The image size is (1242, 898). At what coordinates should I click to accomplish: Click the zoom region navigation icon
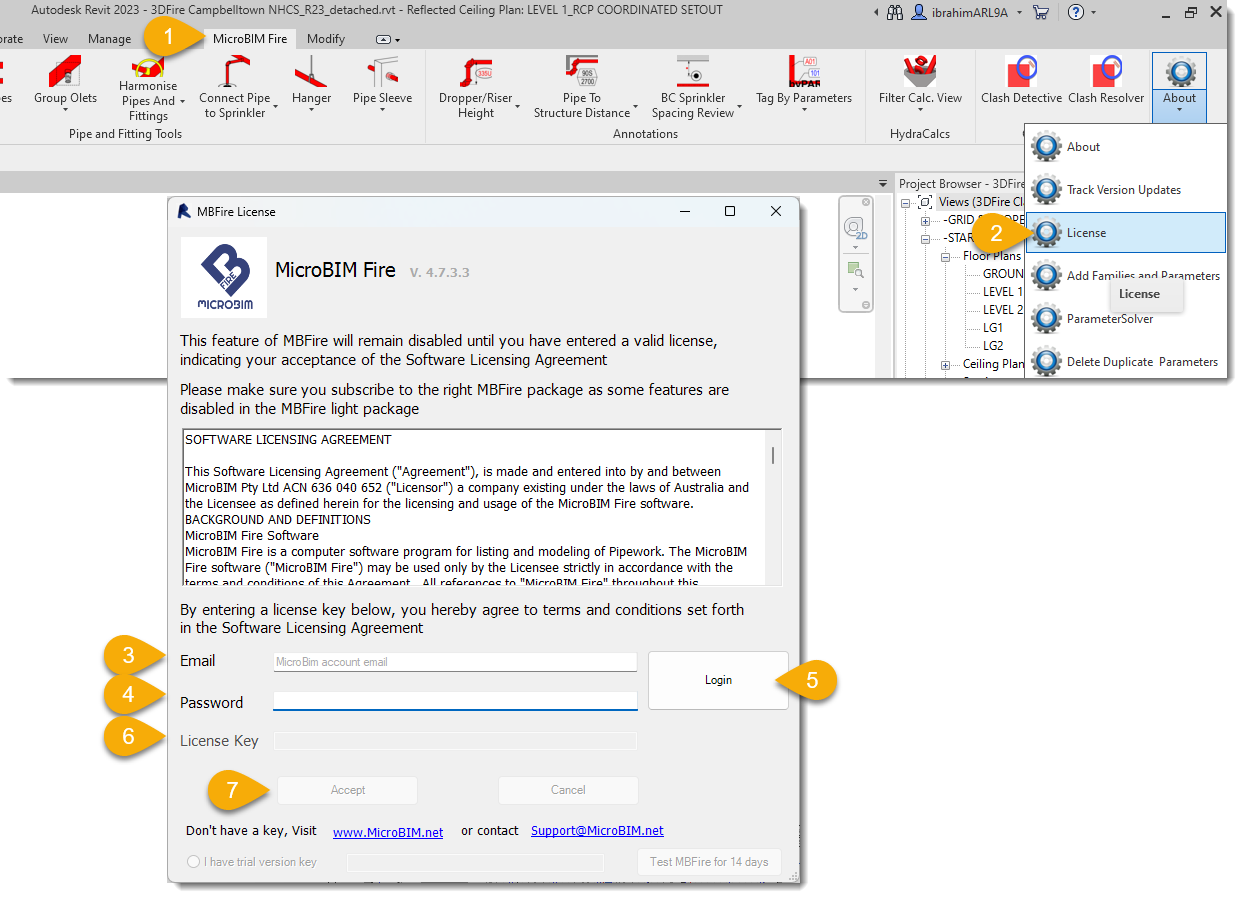point(854,270)
